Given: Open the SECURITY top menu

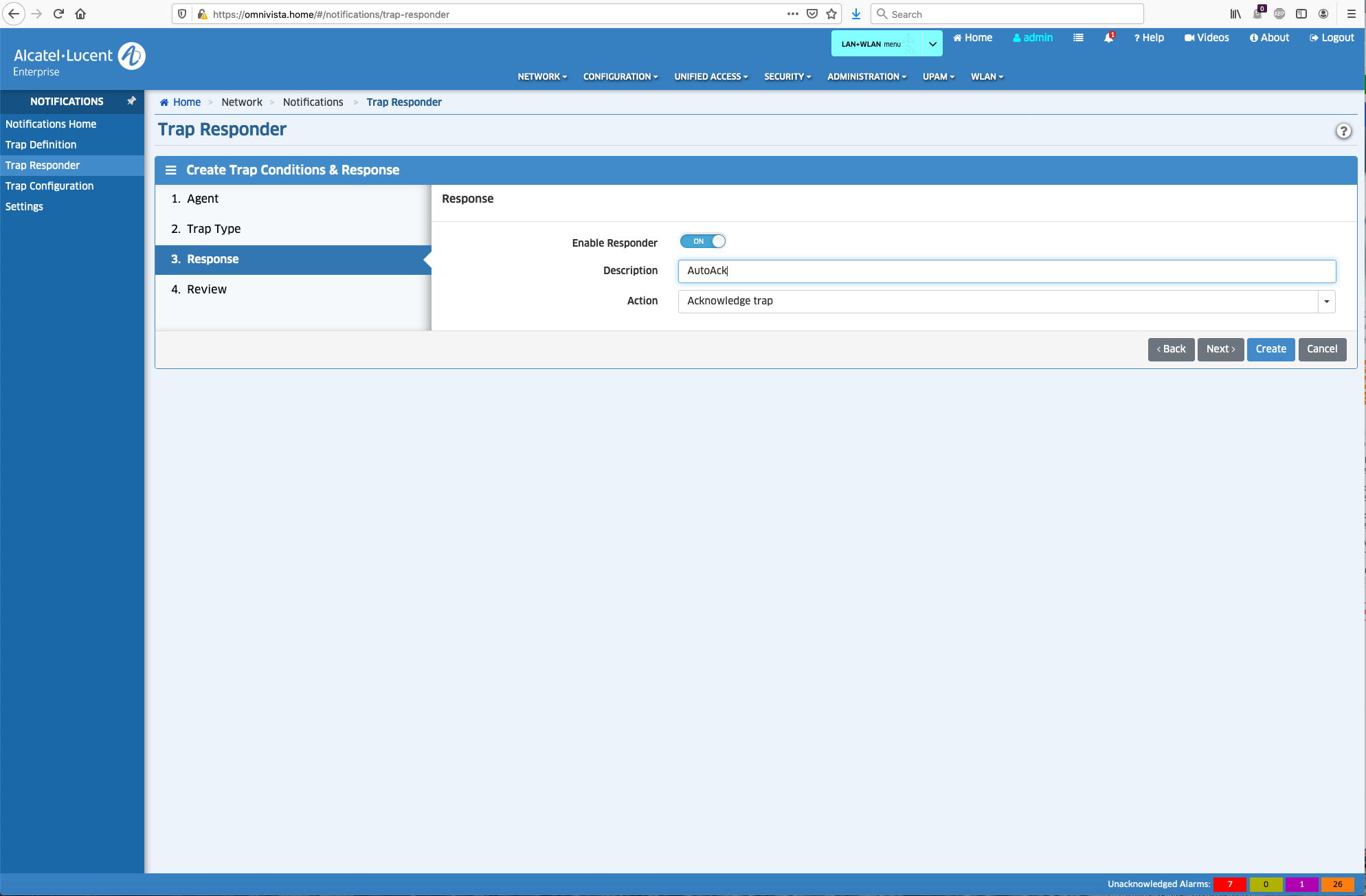Looking at the screenshot, I should [x=787, y=77].
